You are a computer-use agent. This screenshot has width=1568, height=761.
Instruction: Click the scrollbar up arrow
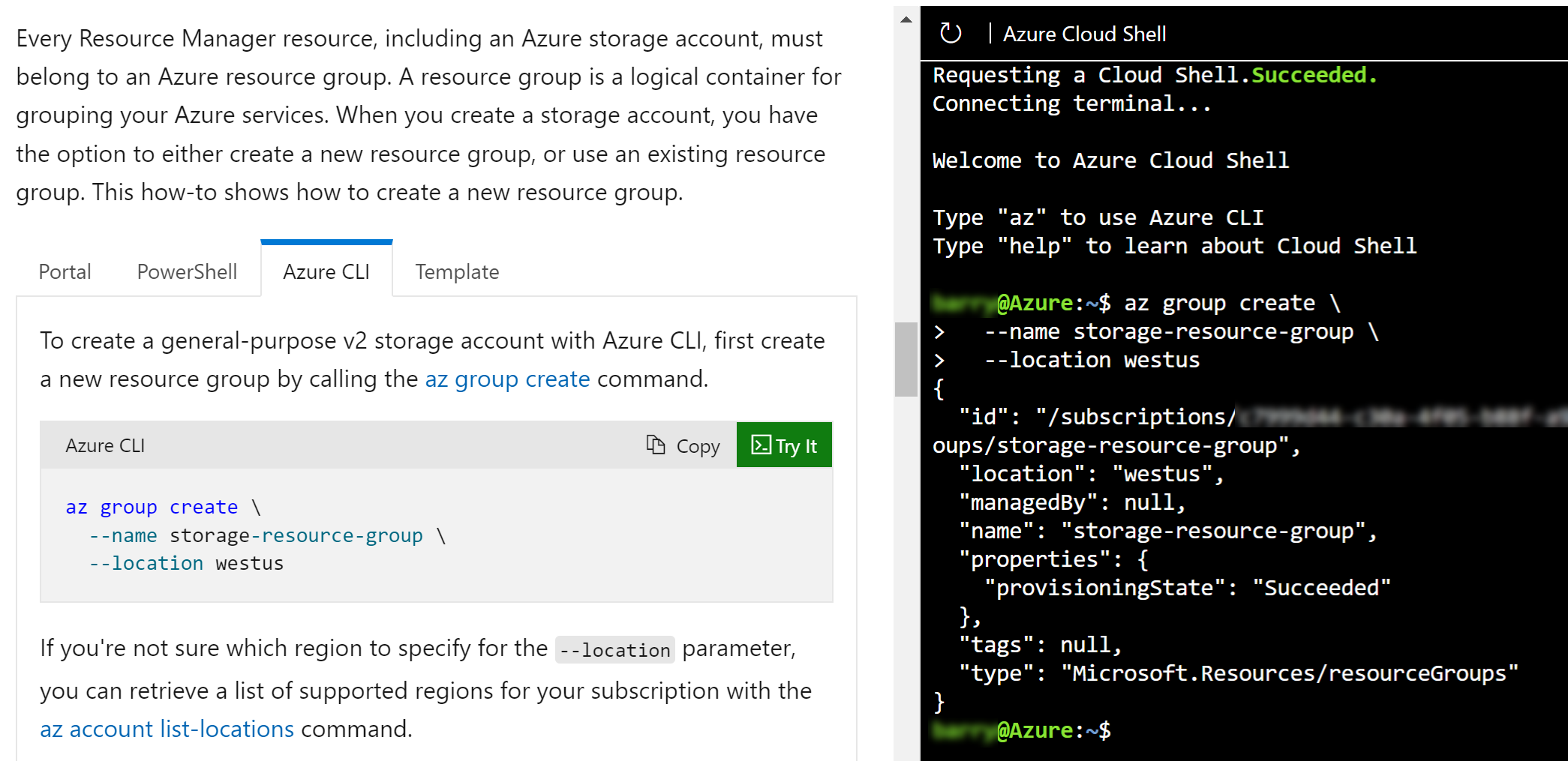pyautogui.click(x=906, y=19)
